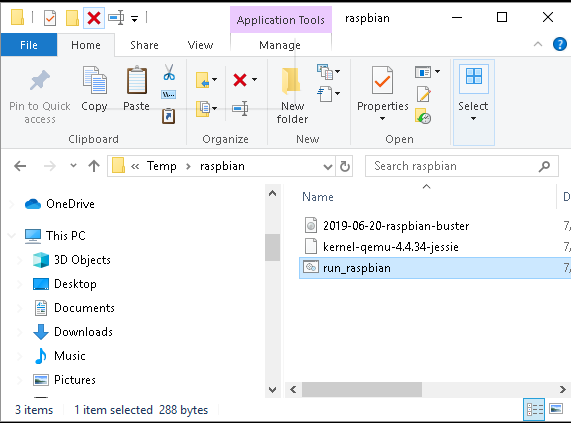Click quick access red Delete icon
Screen dimensions: 571x423
[94, 18]
